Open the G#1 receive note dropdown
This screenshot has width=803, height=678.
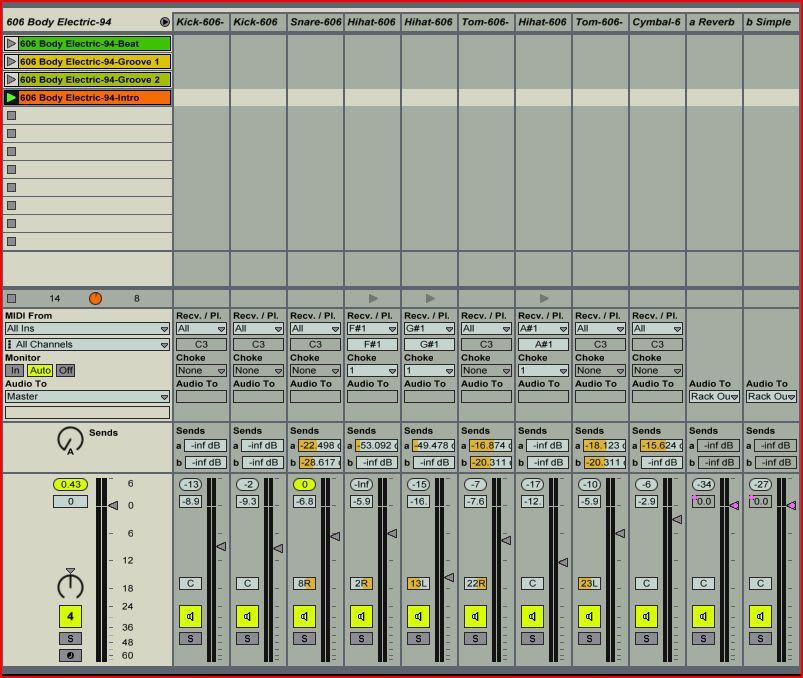429,329
